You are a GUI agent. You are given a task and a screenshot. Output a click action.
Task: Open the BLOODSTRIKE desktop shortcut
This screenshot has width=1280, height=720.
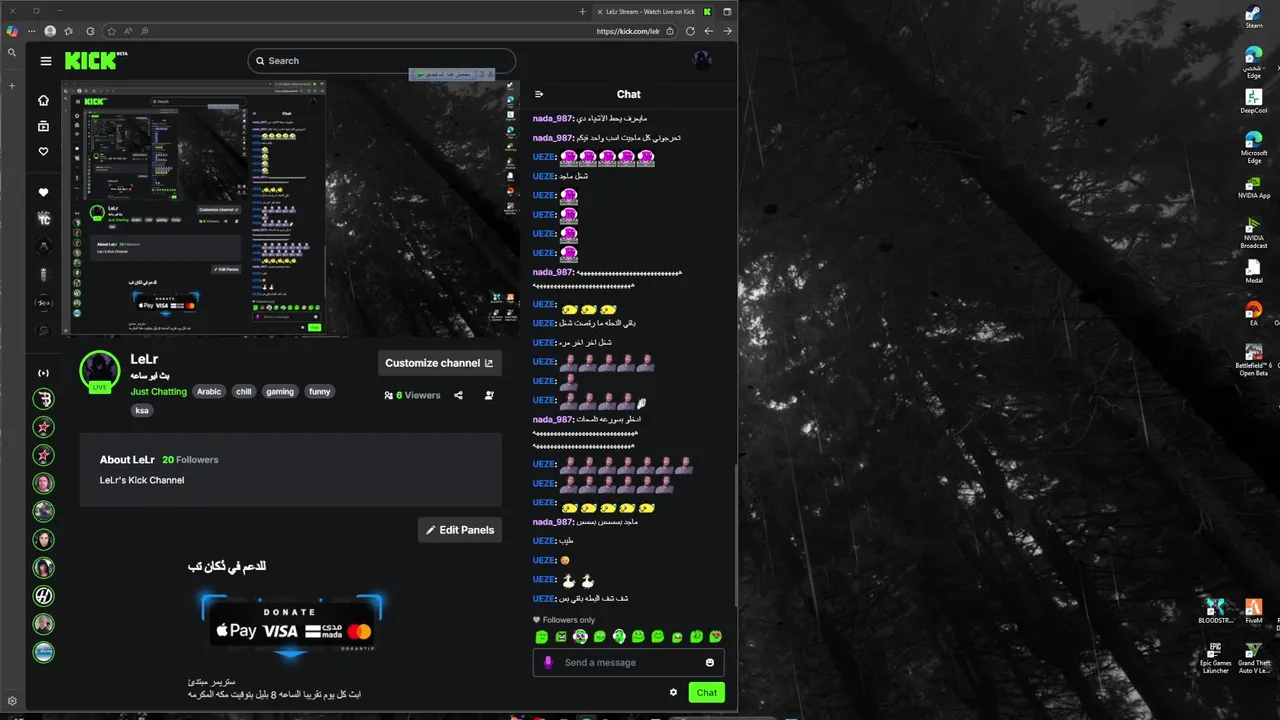pos(1215,611)
